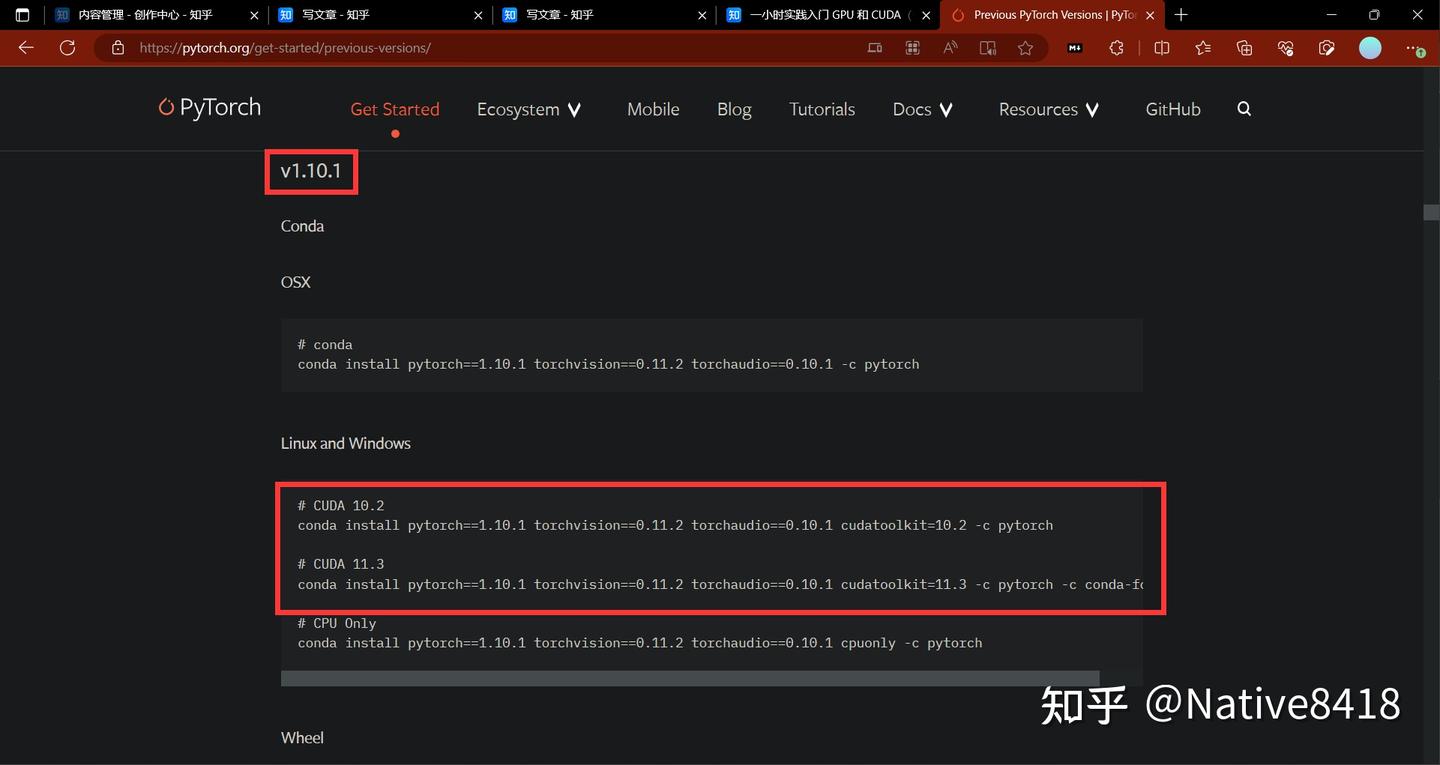Expand the Docs dropdown

click(x=921, y=109)
